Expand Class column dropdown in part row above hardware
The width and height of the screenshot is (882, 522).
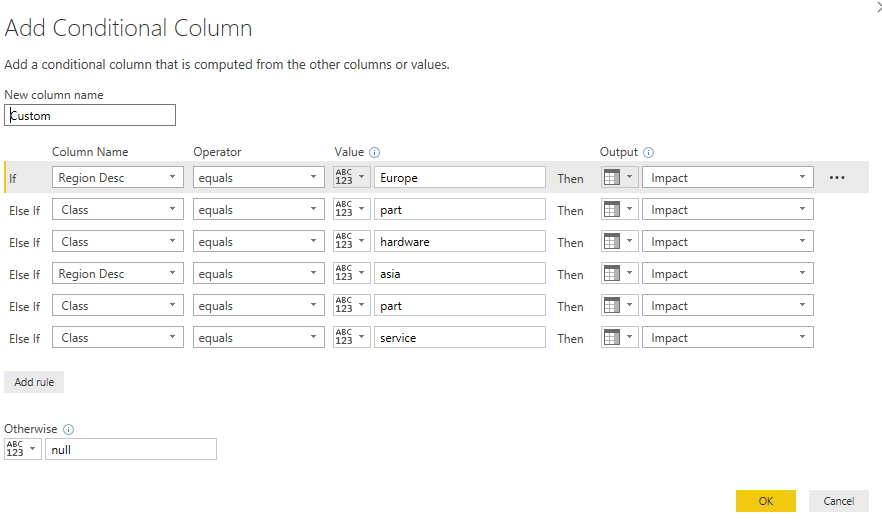coord(118,209)
